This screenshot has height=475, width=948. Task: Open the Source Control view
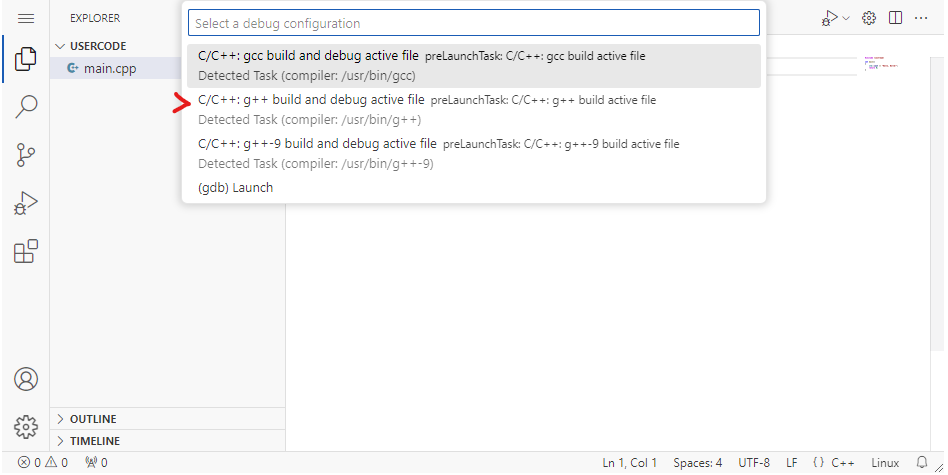pos(25,155)
